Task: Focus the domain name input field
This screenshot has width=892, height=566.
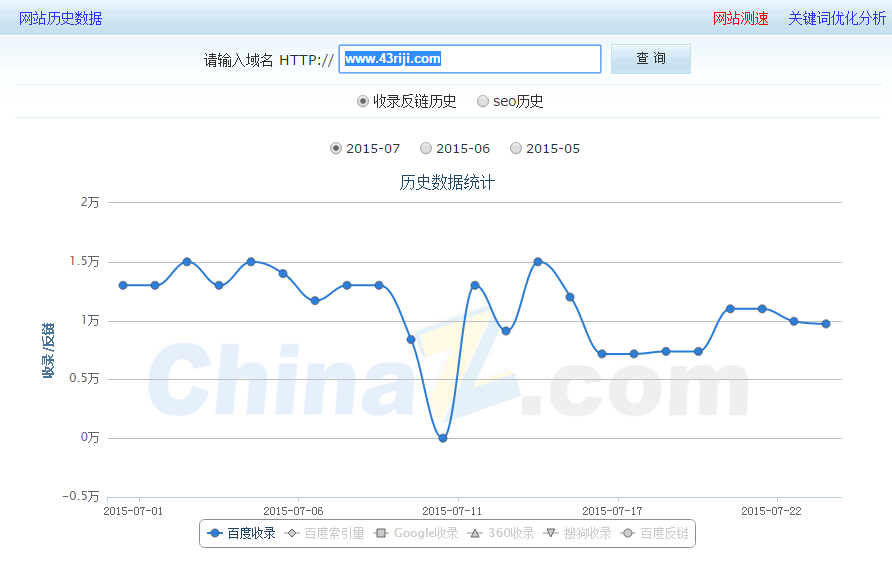Action: click(x=470, y=59)
